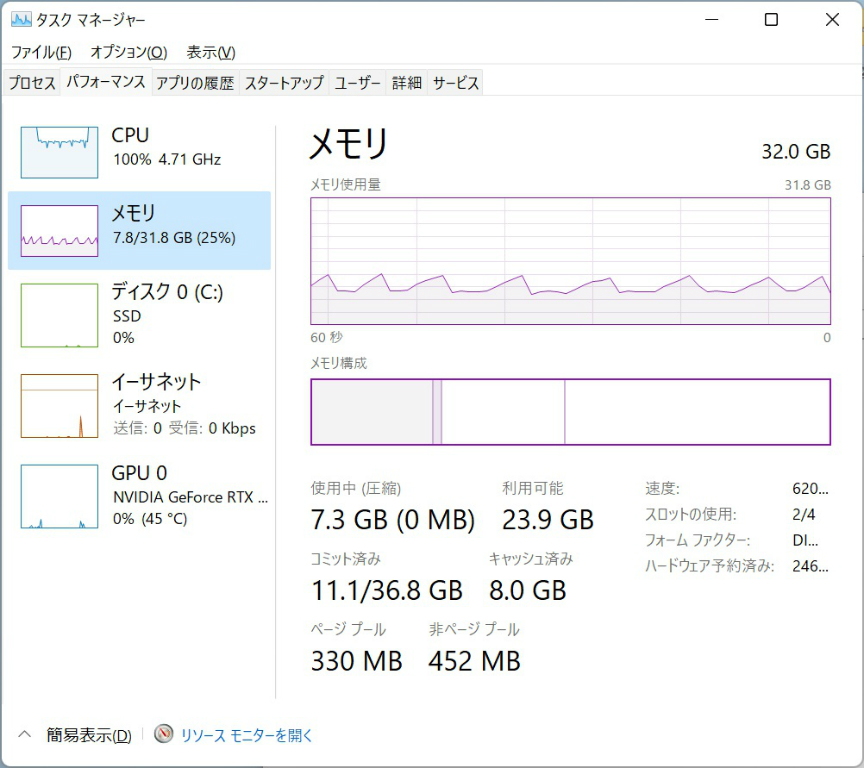Click the リソース モニターを開く link
Viewport: 864px width, 768px height.
[x=247, y=735]
